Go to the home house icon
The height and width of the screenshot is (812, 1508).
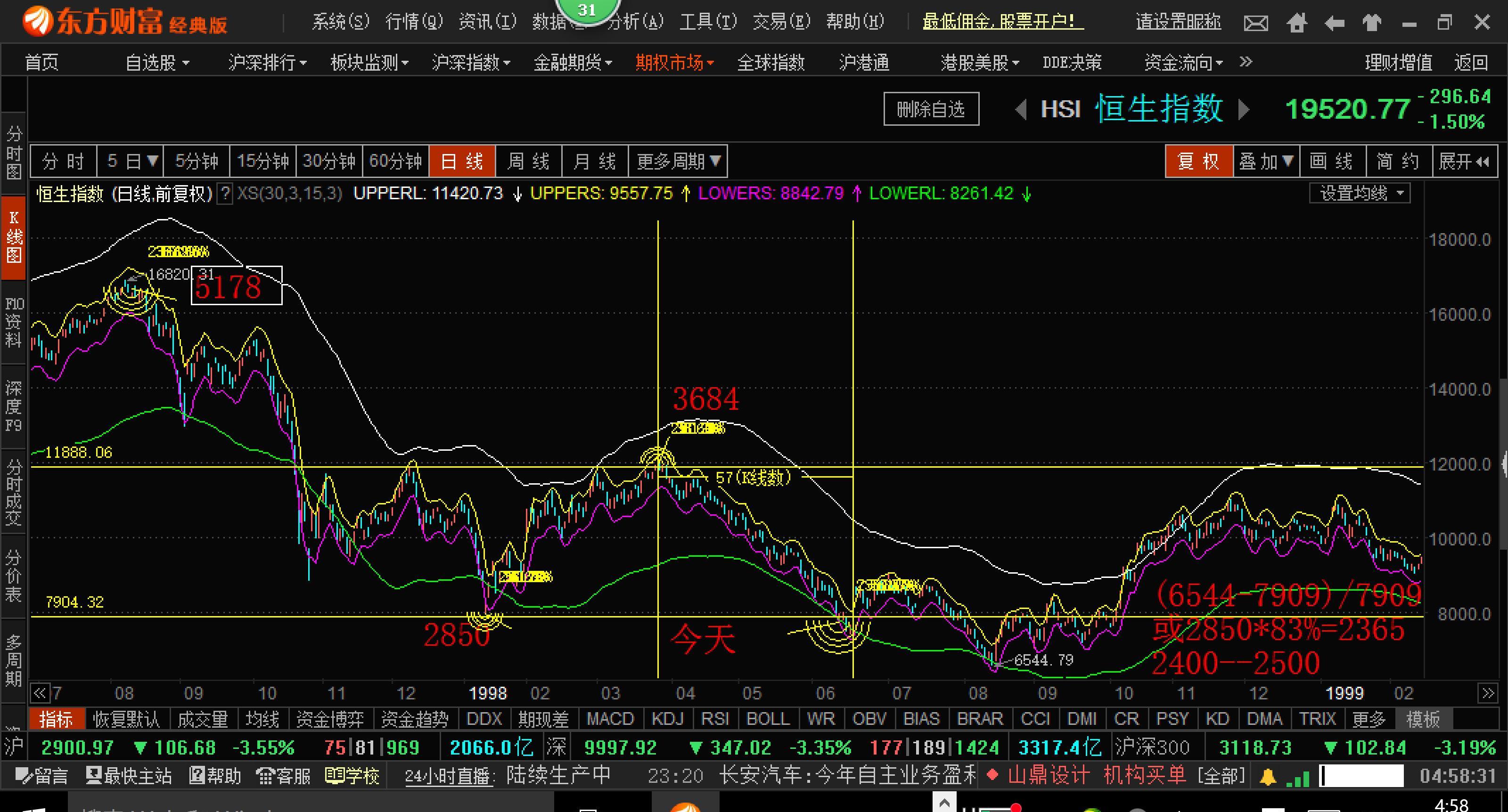[x=1297, y=23]
